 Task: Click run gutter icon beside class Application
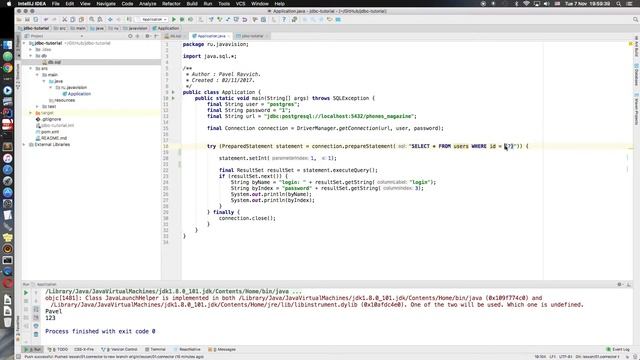click(173, 92)
